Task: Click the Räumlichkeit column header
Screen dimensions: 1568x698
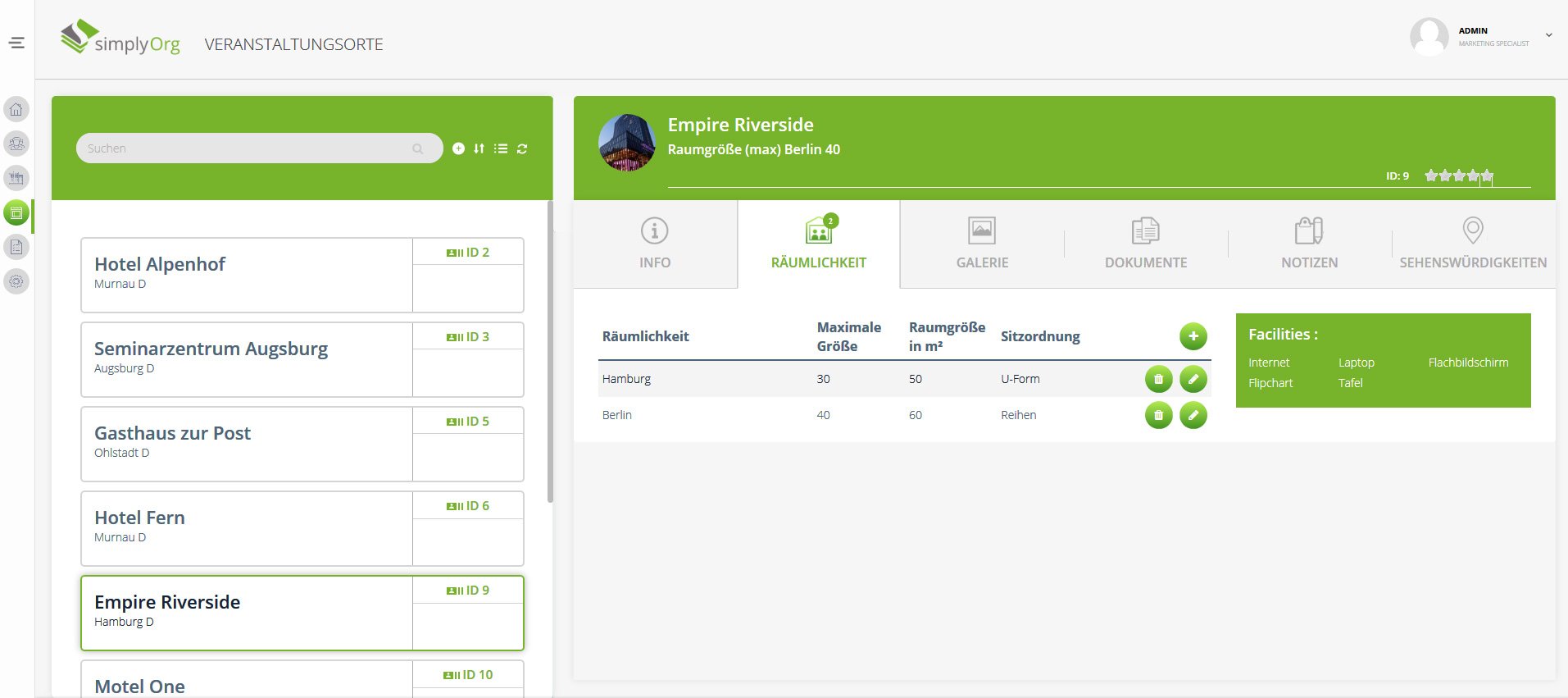Action: pyautogui.click(x=645, y=336)
